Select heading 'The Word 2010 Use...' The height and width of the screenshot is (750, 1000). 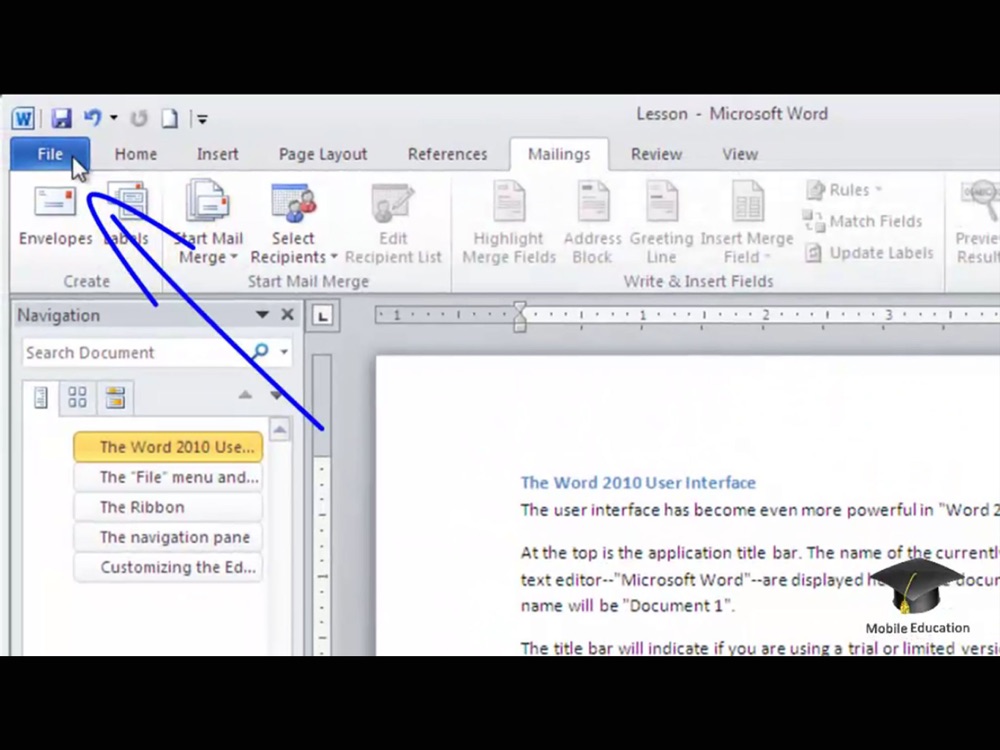point(168,447)
